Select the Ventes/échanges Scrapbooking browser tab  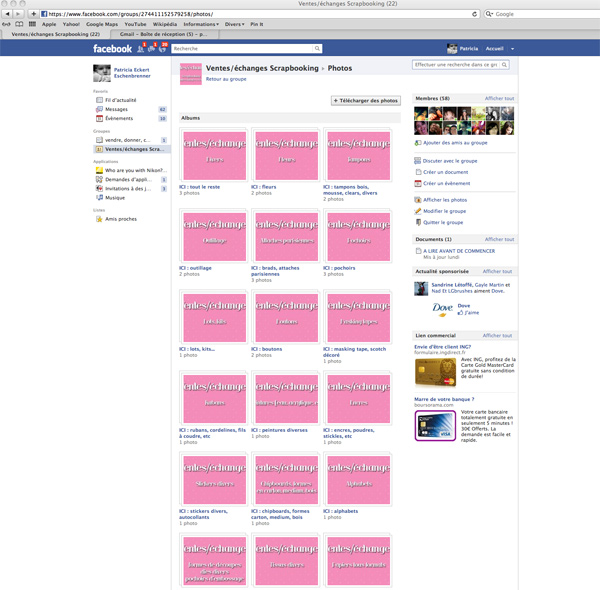click(x=55, y=34)
